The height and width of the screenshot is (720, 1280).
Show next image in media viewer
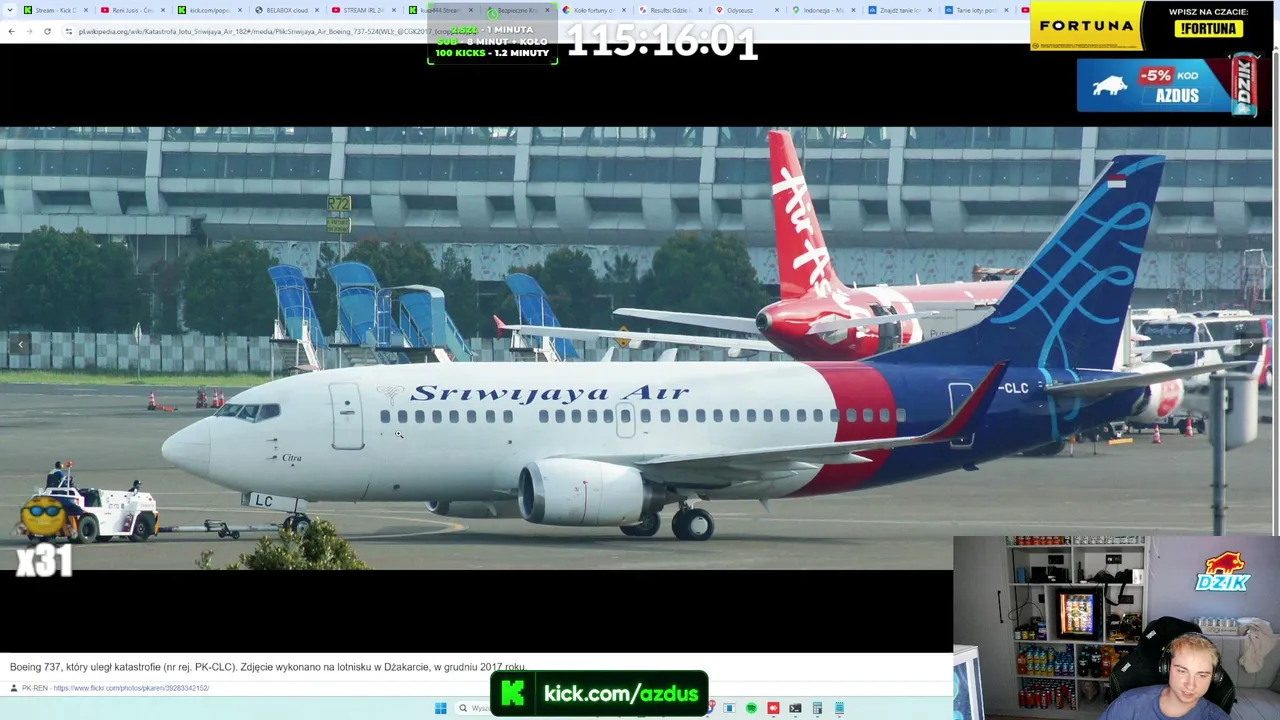click(1250, 345)
